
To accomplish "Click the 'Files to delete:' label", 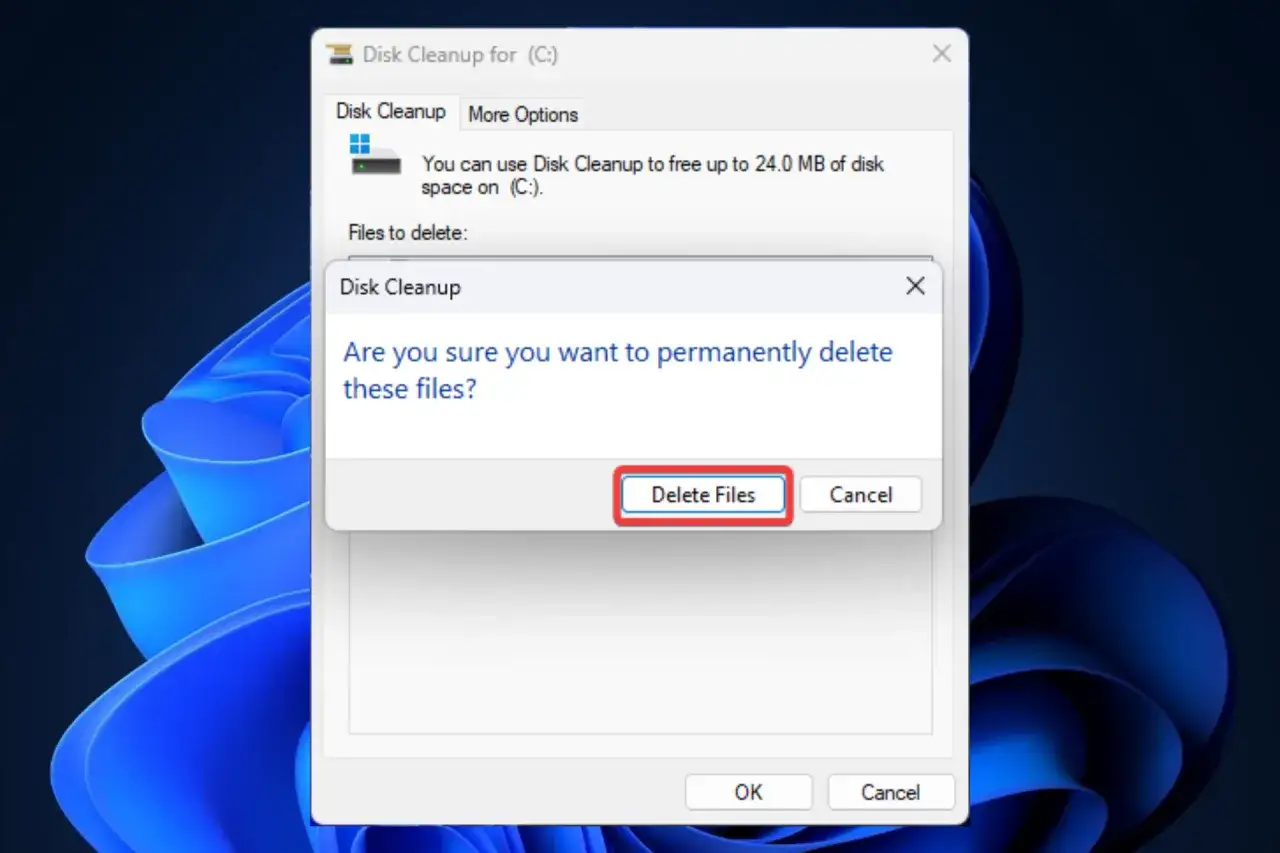I will point(408,232).
